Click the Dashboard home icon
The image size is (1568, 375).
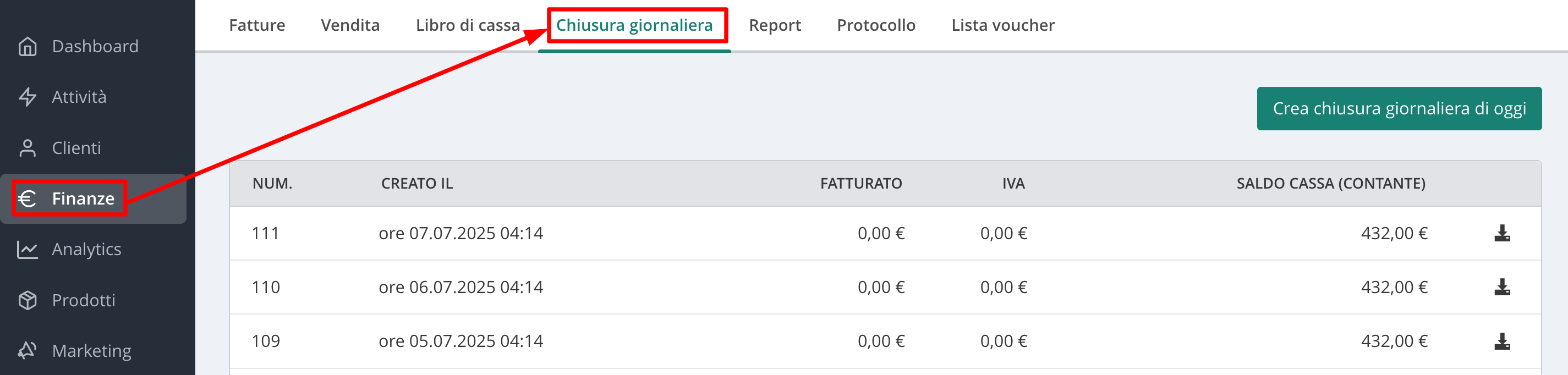28,46
